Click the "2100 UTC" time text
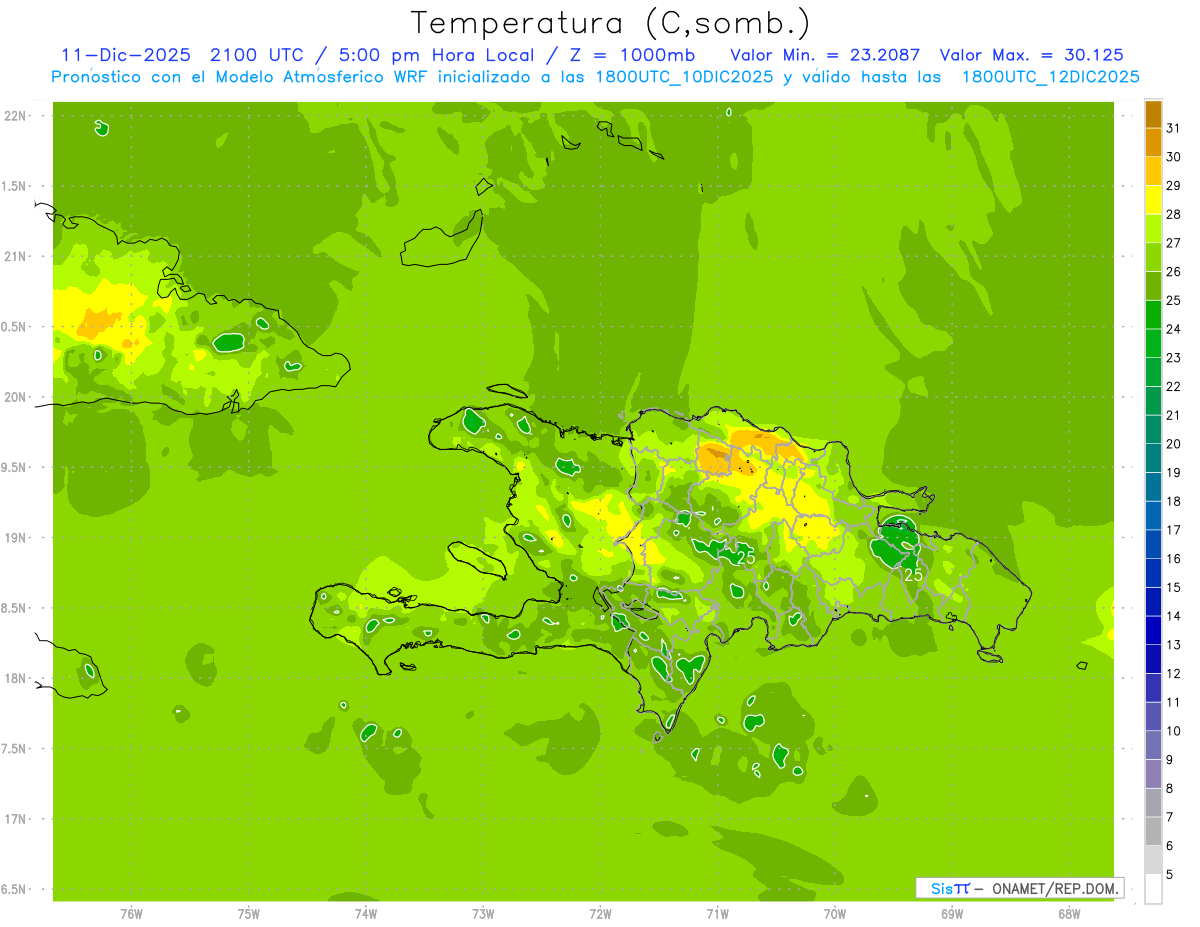 257,55
